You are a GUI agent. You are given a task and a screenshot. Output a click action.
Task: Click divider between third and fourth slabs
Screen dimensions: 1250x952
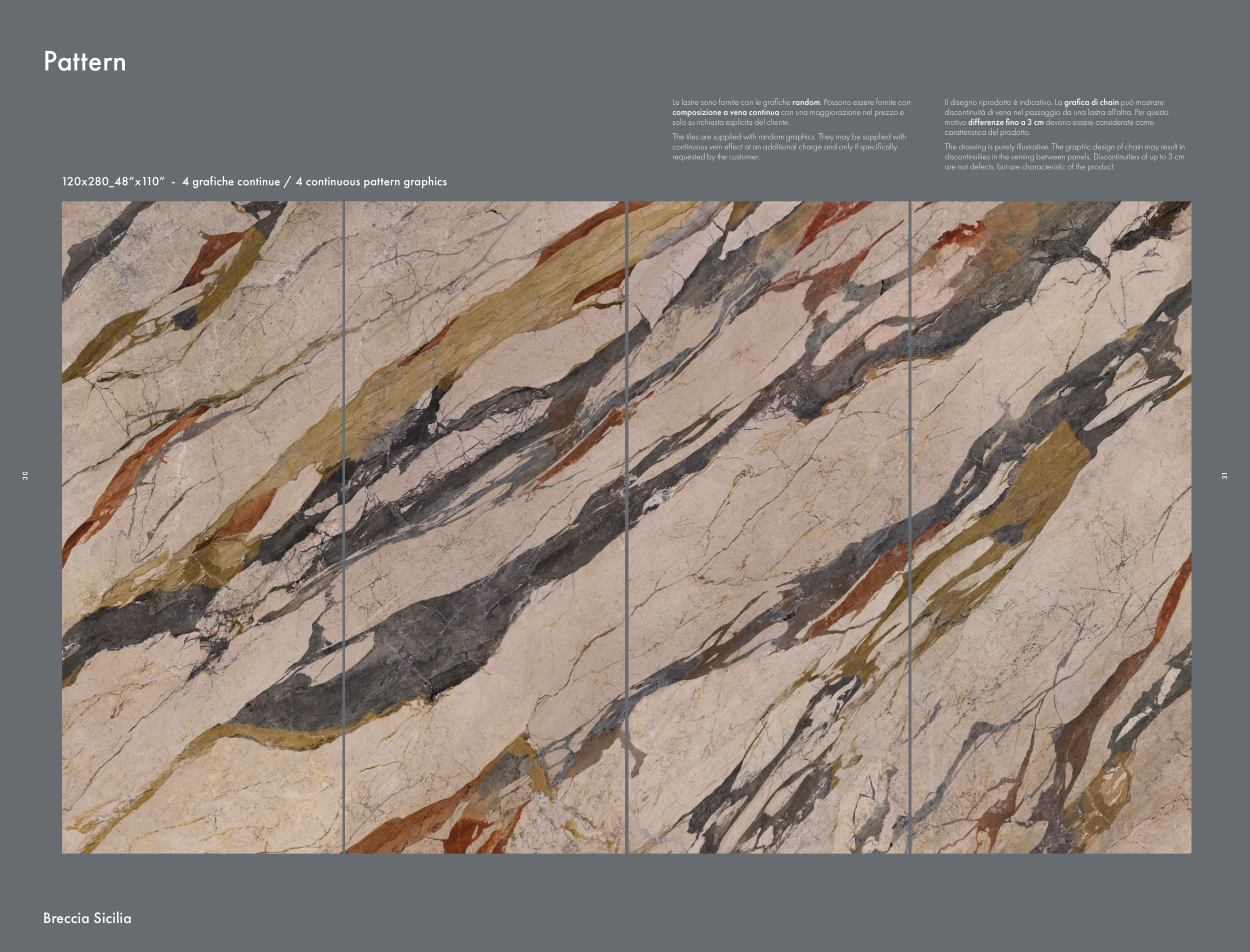tap(910, 527)
